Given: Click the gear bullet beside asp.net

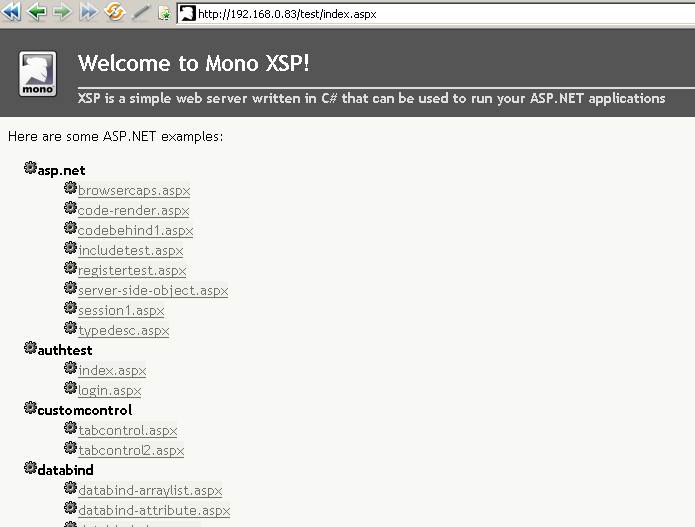Looking at the screenshot, I should tap(30, 168).
